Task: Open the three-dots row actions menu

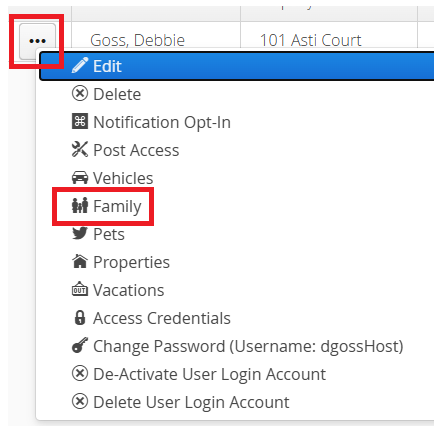Action: tap(37, 41)
